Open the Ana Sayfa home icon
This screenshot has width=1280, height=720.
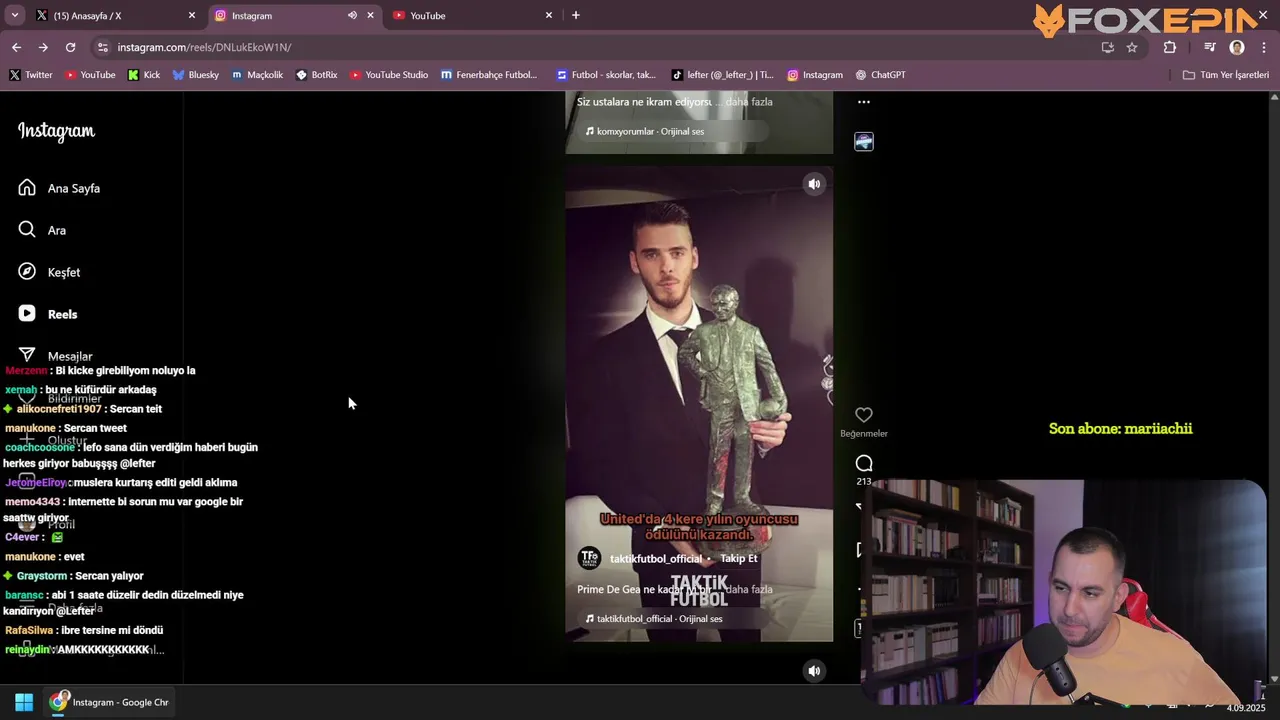27,188
